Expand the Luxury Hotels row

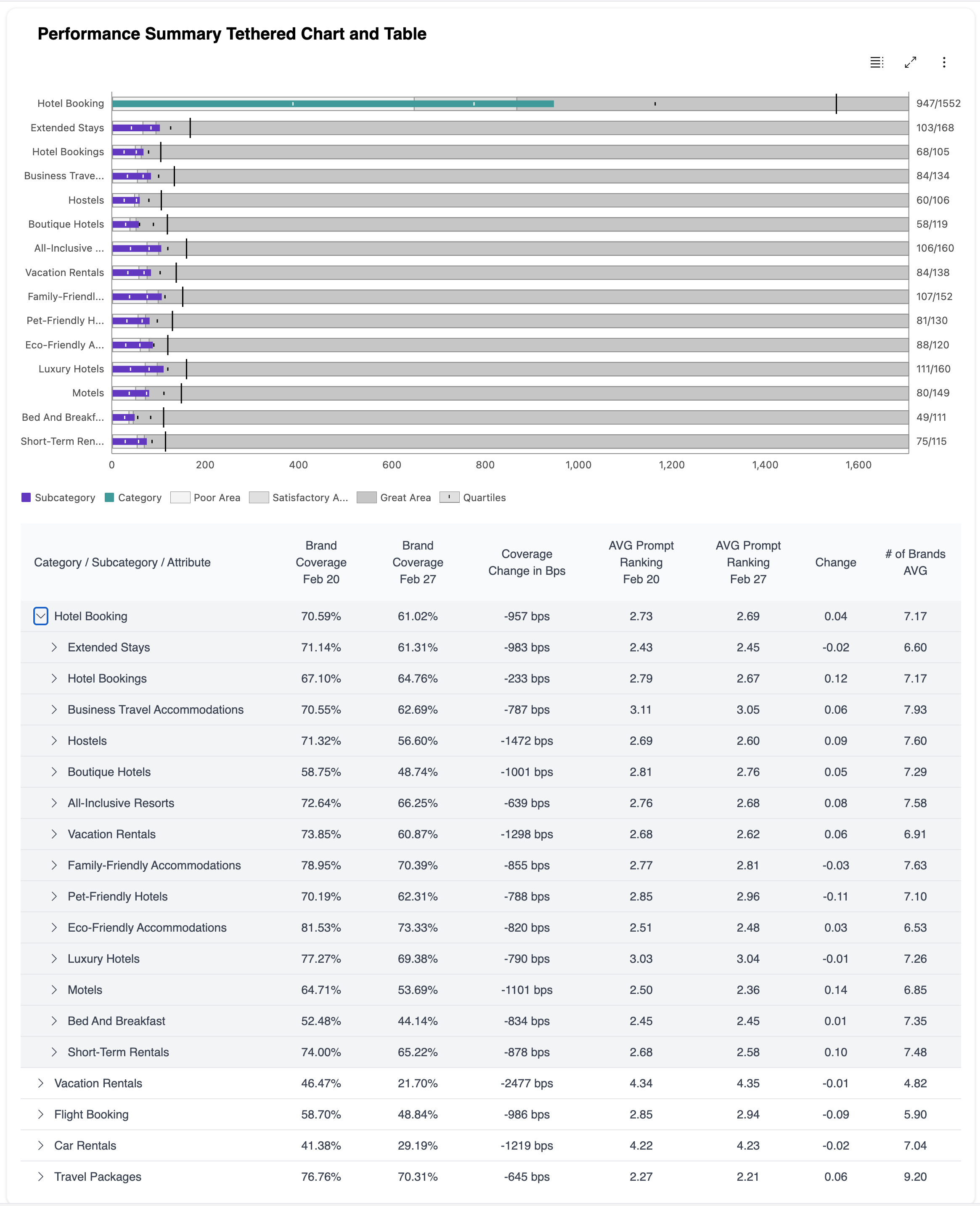(54, 959)
